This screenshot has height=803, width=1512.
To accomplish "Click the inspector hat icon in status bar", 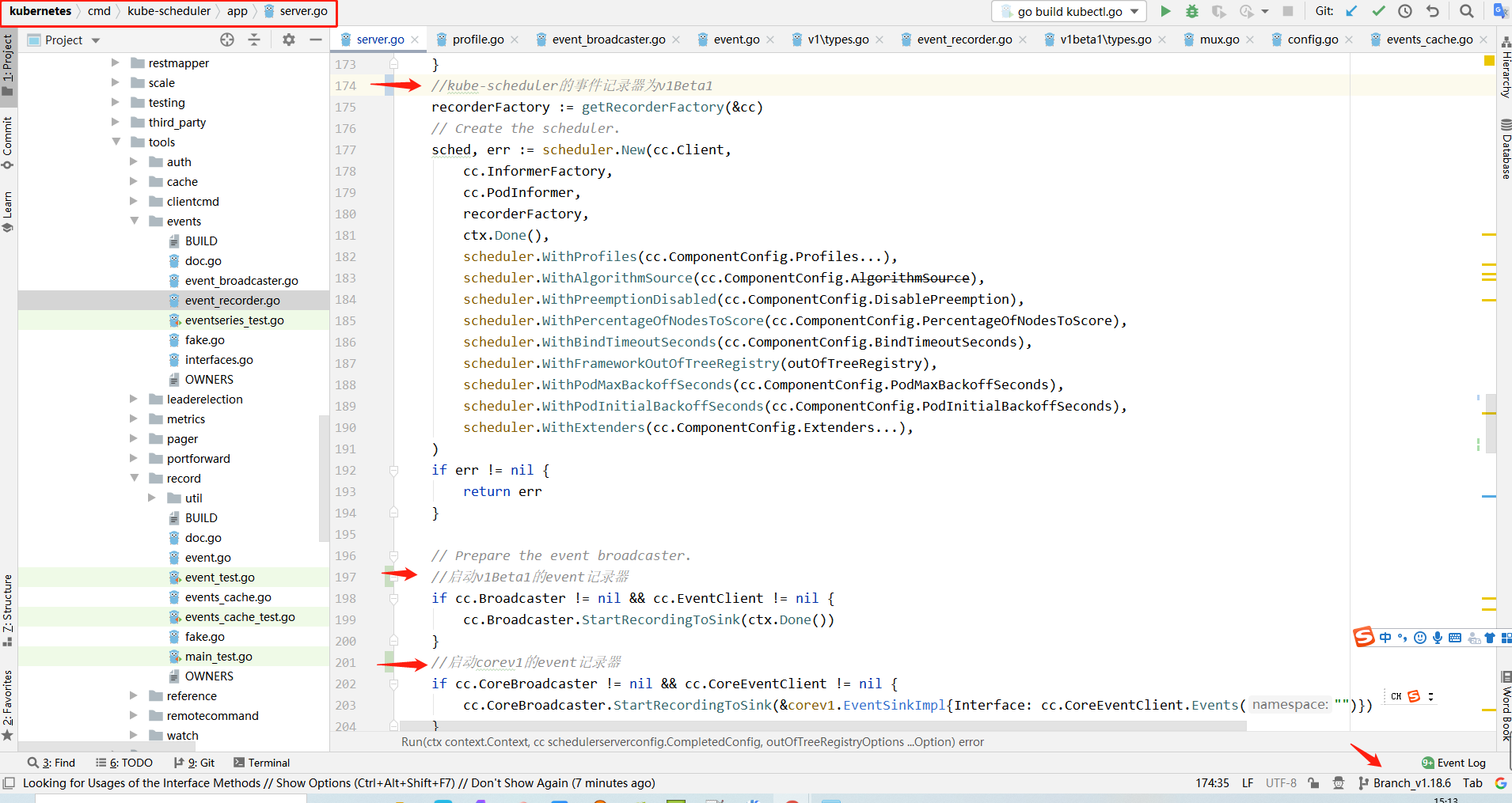I will tap(1339, 783).
